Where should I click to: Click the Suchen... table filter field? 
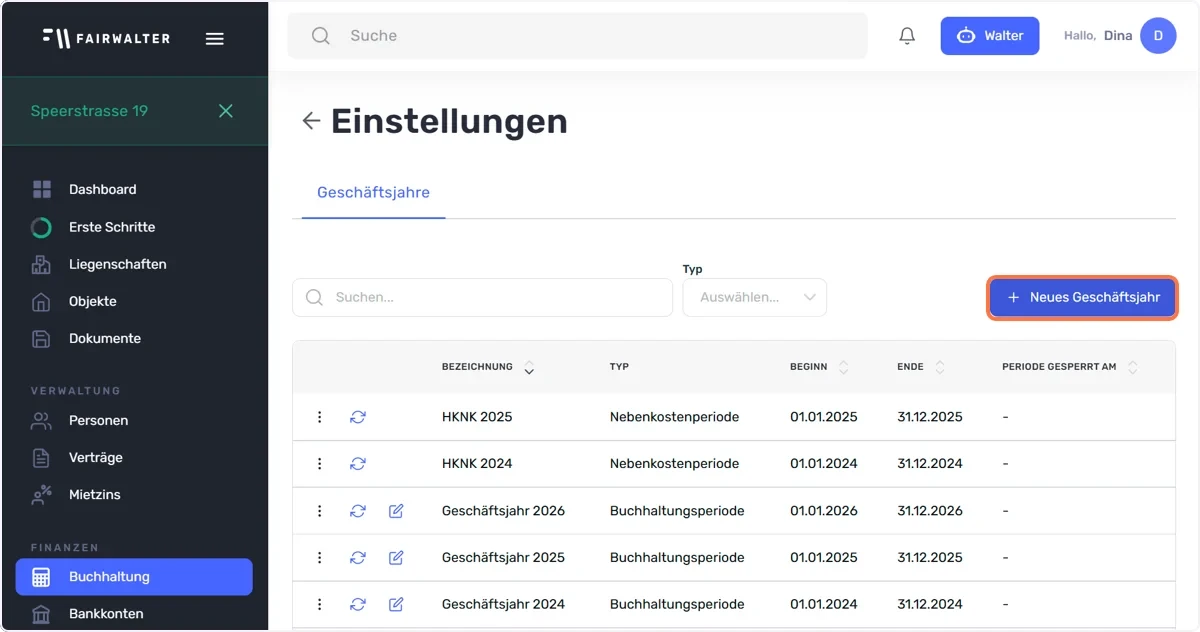482,297
